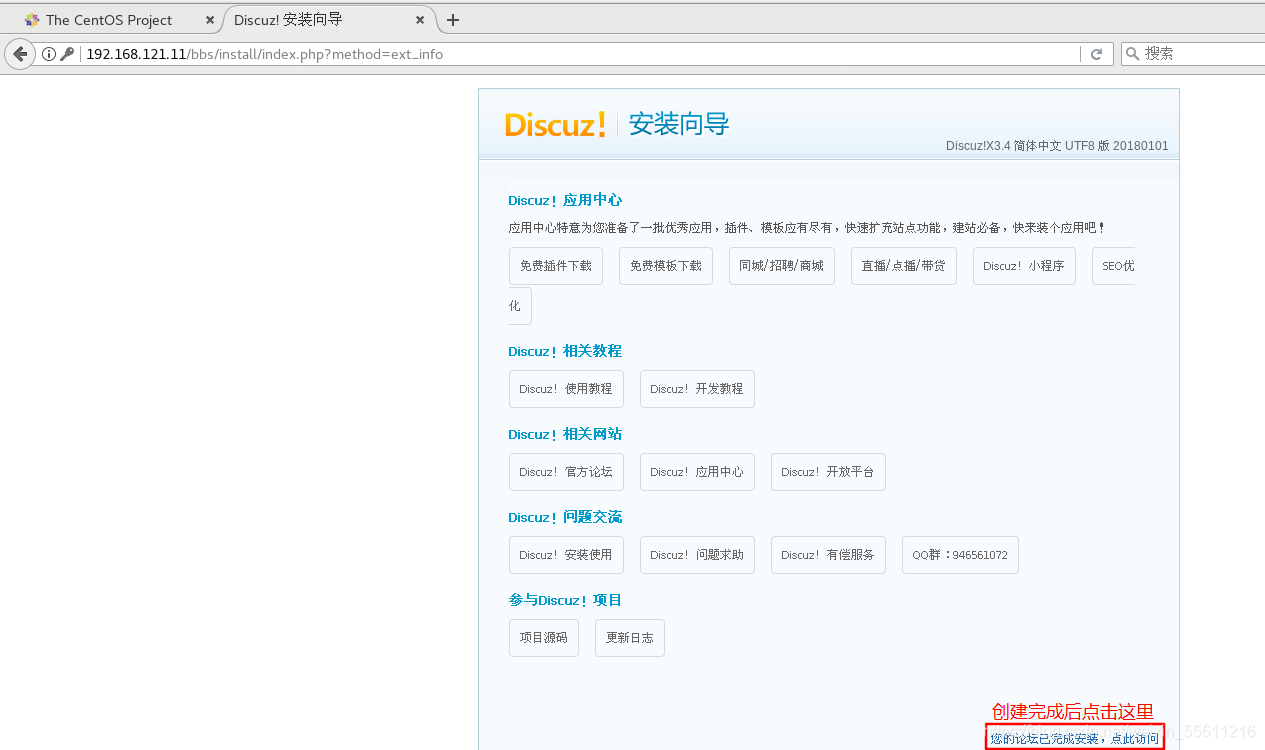Click the SEO优化 button

pos(1113,266)
